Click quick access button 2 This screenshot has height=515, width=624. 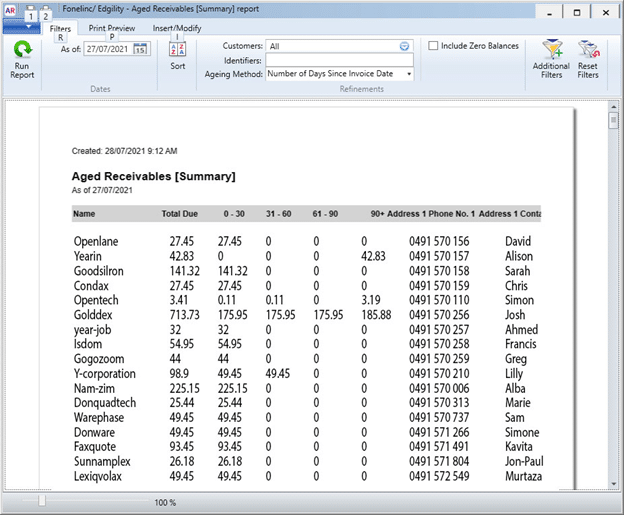[x=45, y=14]
